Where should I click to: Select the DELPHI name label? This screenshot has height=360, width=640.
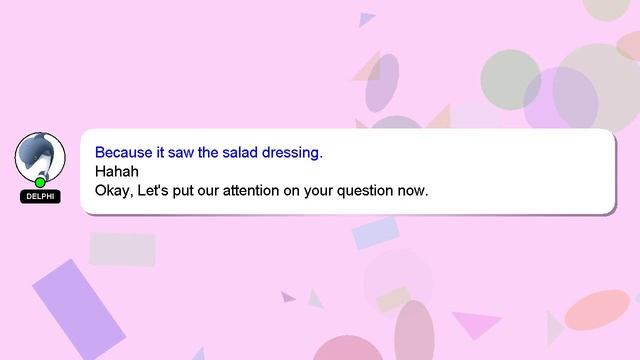[x=40, y=196]
